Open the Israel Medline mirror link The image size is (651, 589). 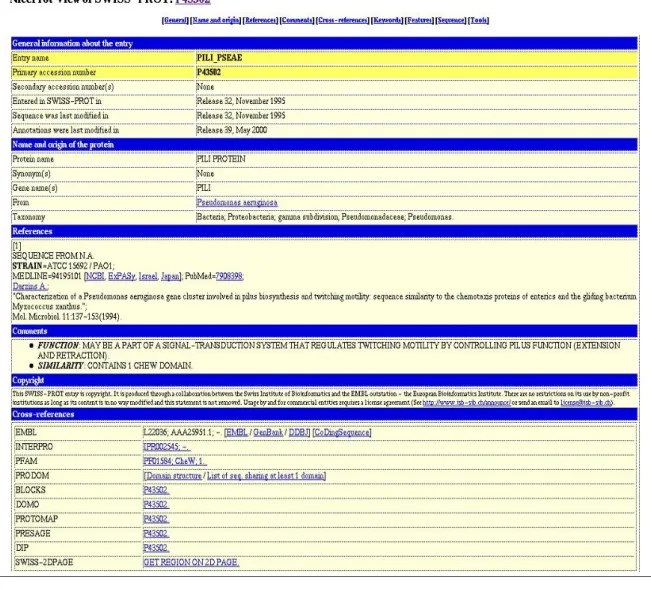pos(148,276)
